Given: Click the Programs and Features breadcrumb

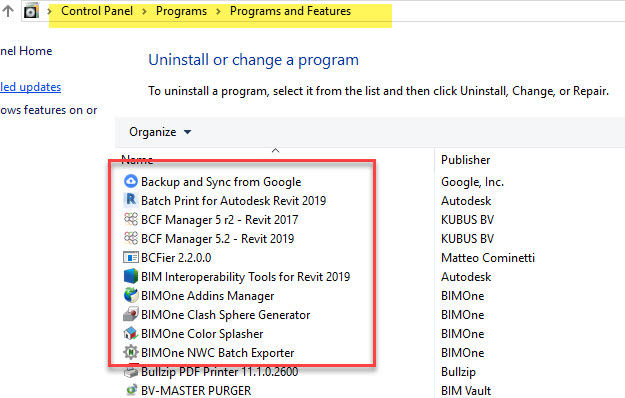Looking at the screenshot, I should point(290,11).
